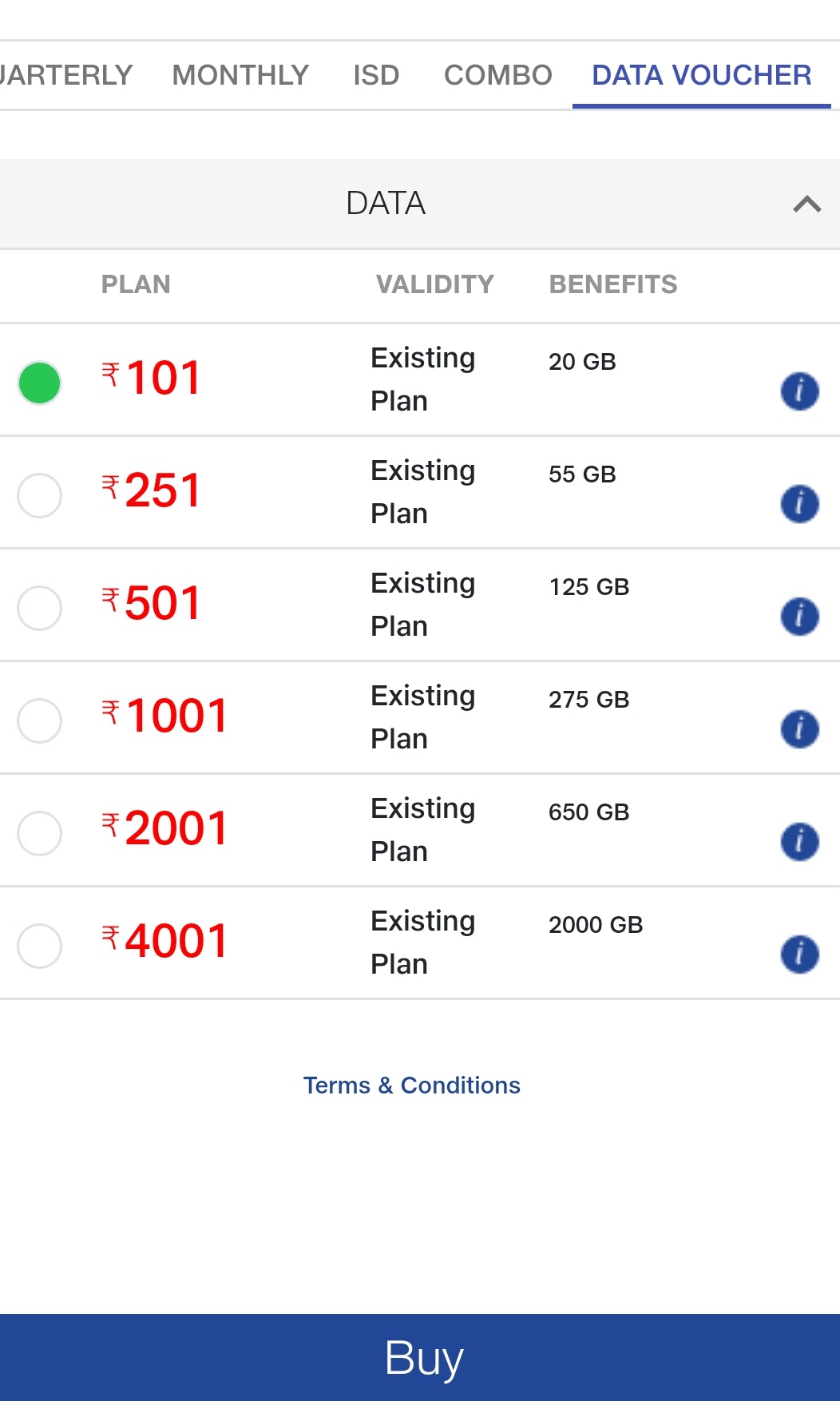Choose the ₹1001 plan radio button

[40, 720]
